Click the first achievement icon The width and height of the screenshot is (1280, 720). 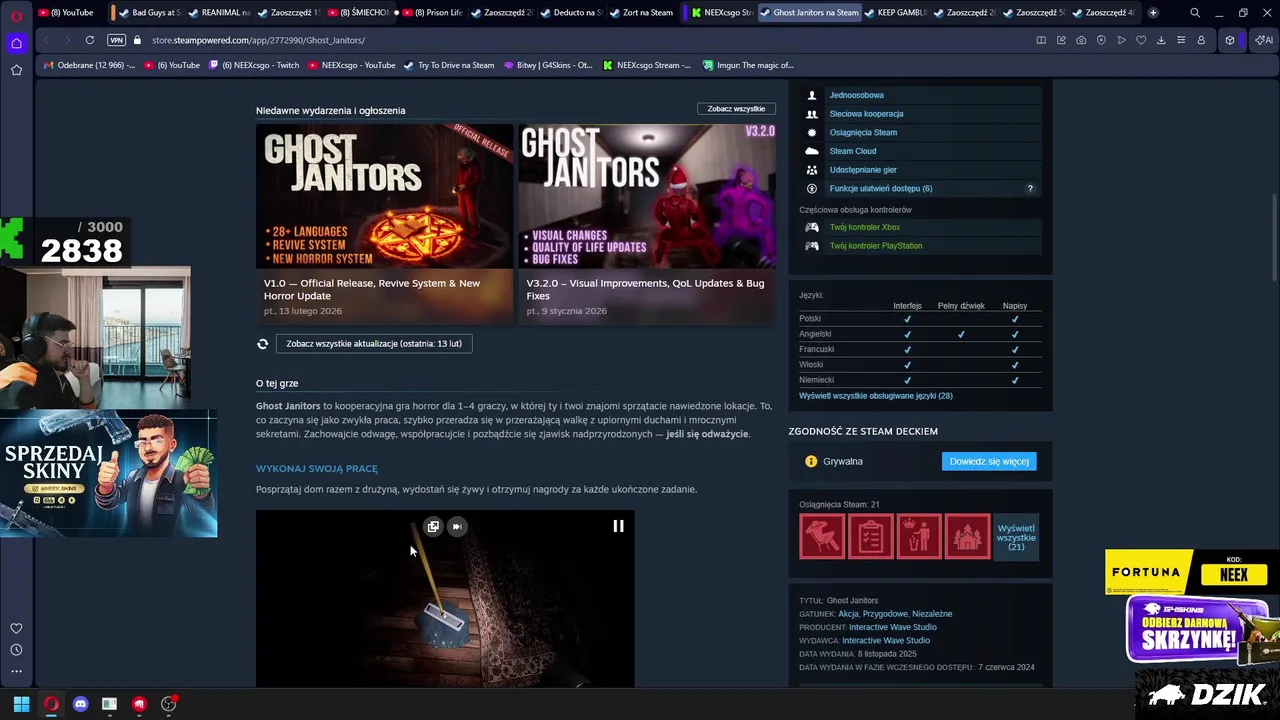823,536
